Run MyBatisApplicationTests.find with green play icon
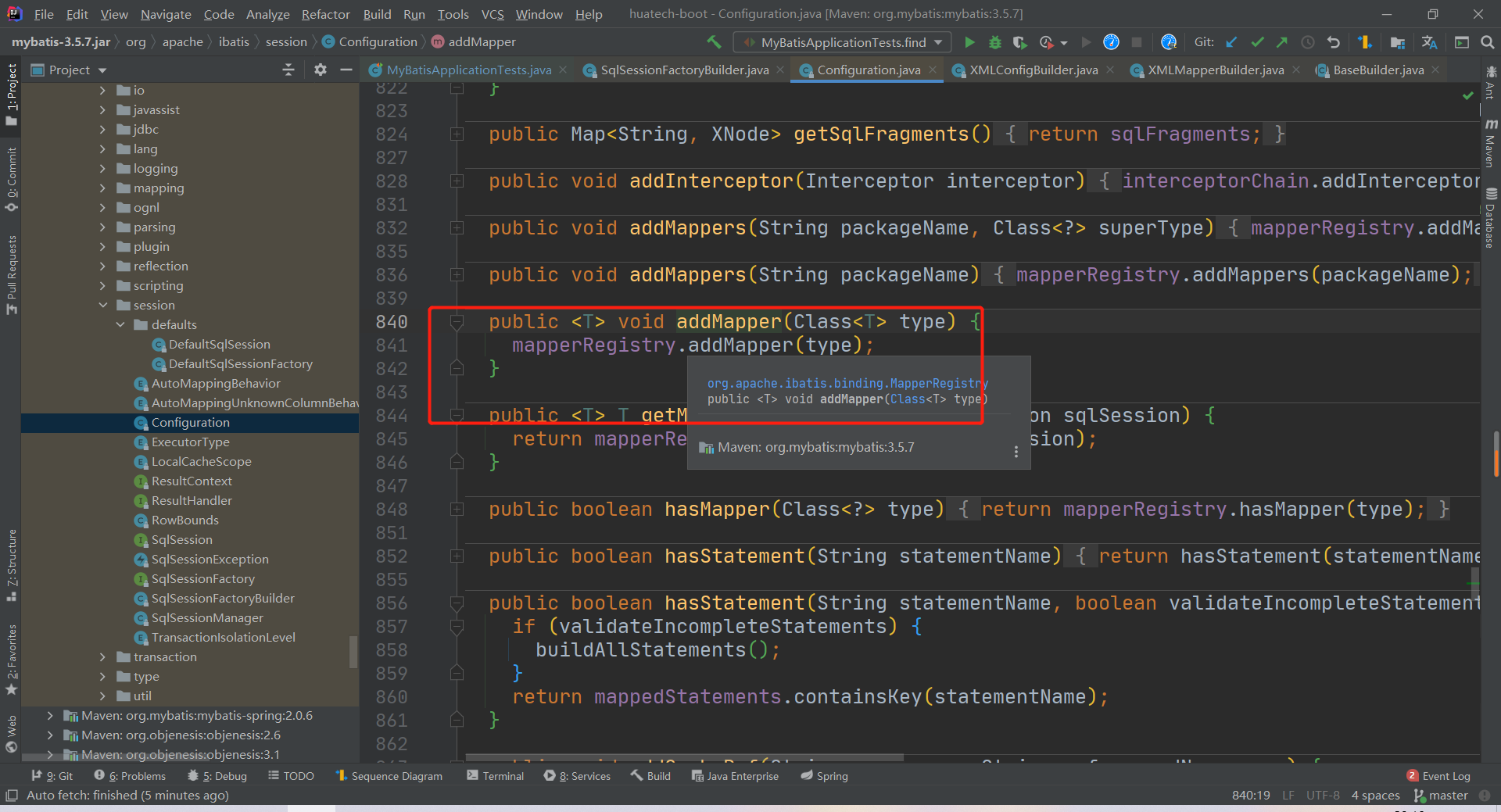The width and height of the screenshot is (1501, 812). coord(969,42)
